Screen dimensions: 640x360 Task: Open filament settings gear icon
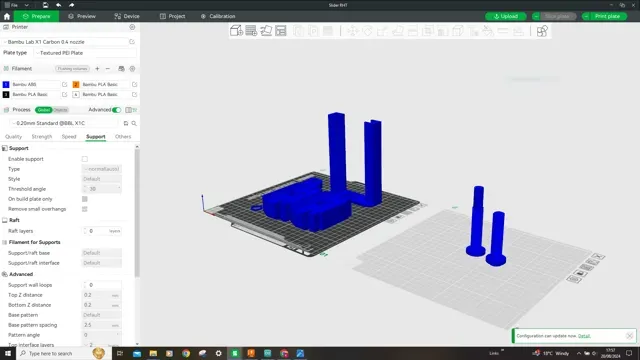(132, 69)
